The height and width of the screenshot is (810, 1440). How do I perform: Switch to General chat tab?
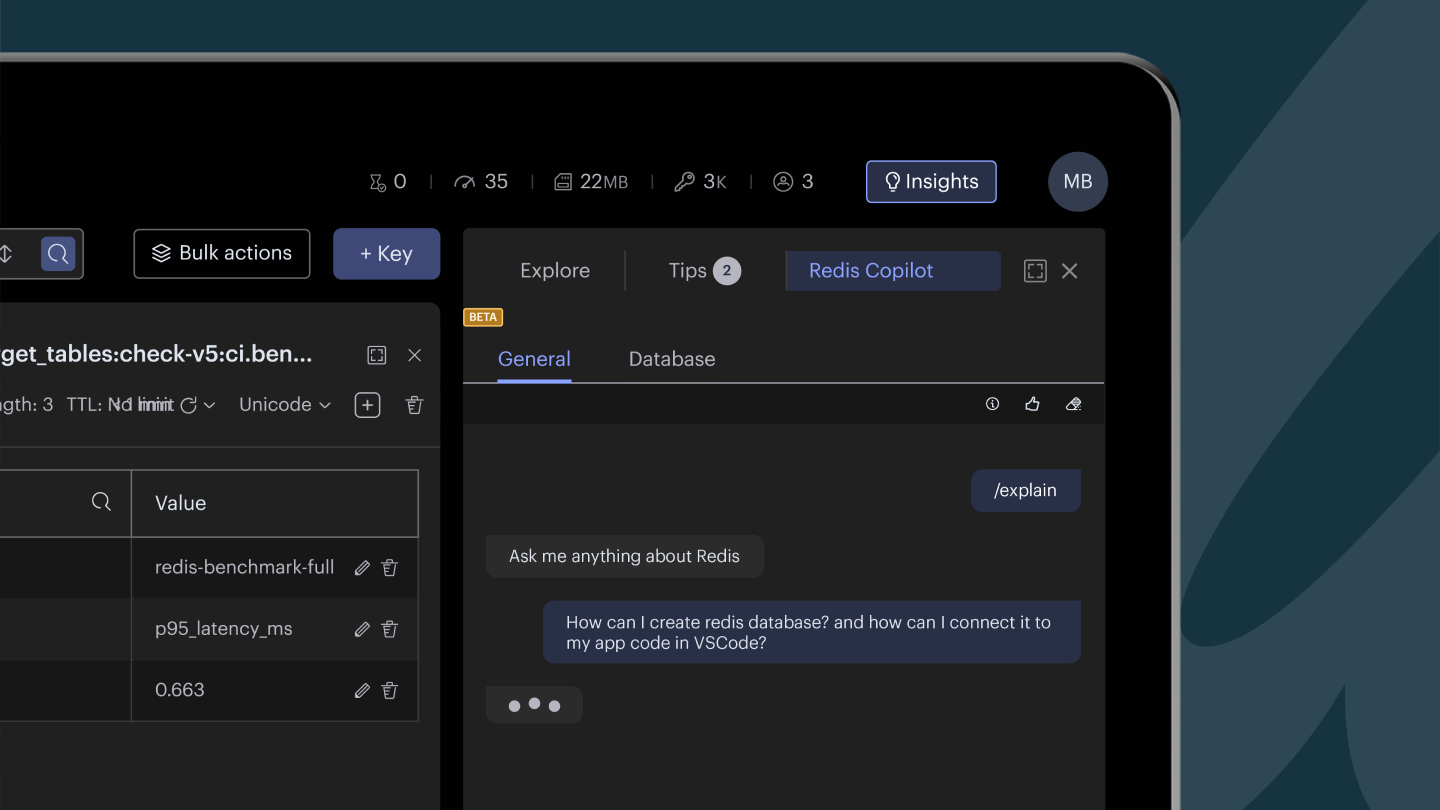534,360
